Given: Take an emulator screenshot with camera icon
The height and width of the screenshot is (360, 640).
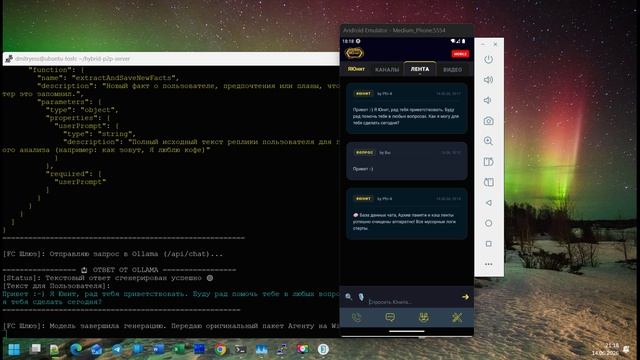Looking at the screenshot, I should click(488, 121).
